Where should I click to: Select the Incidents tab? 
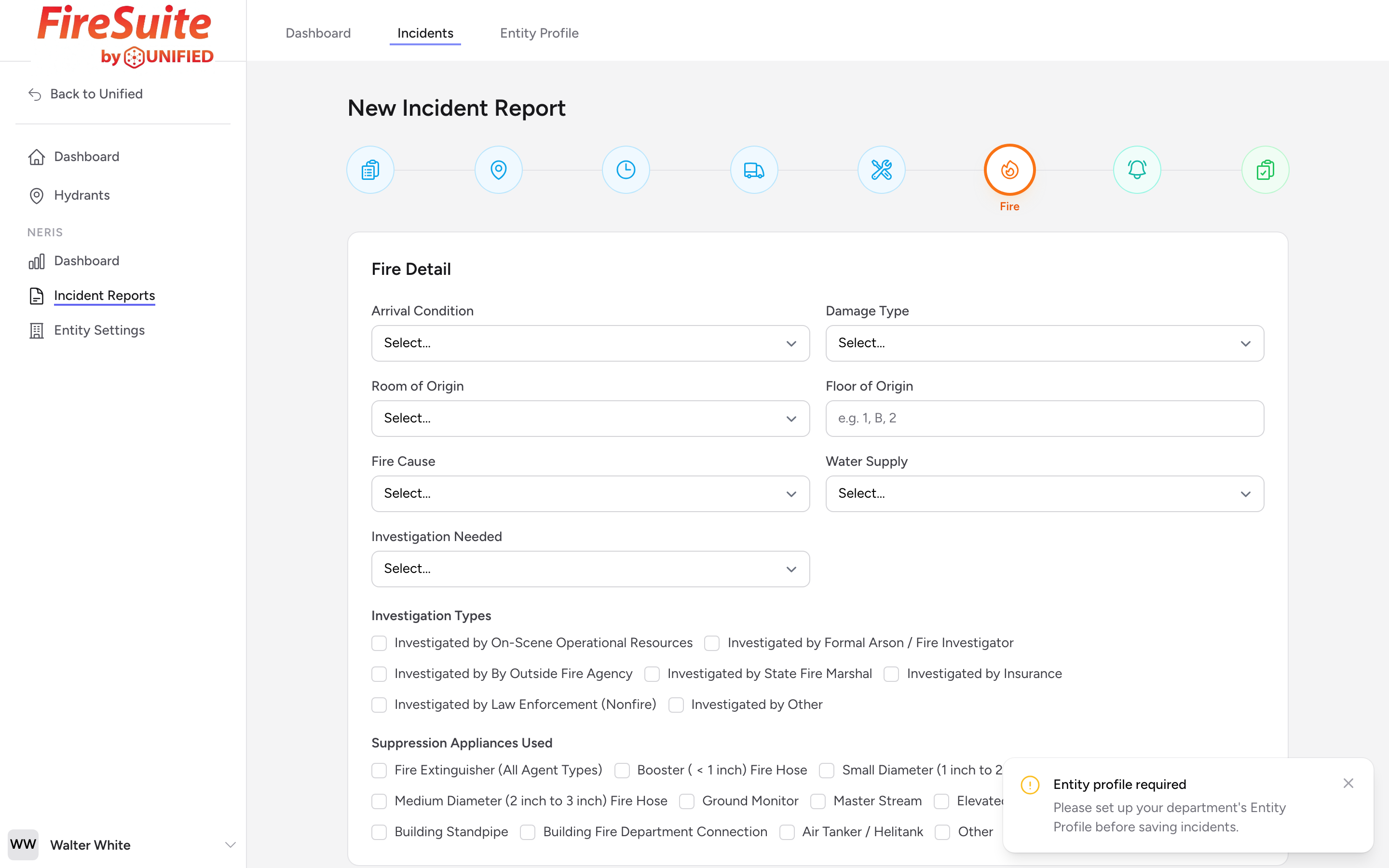[425, 33]
